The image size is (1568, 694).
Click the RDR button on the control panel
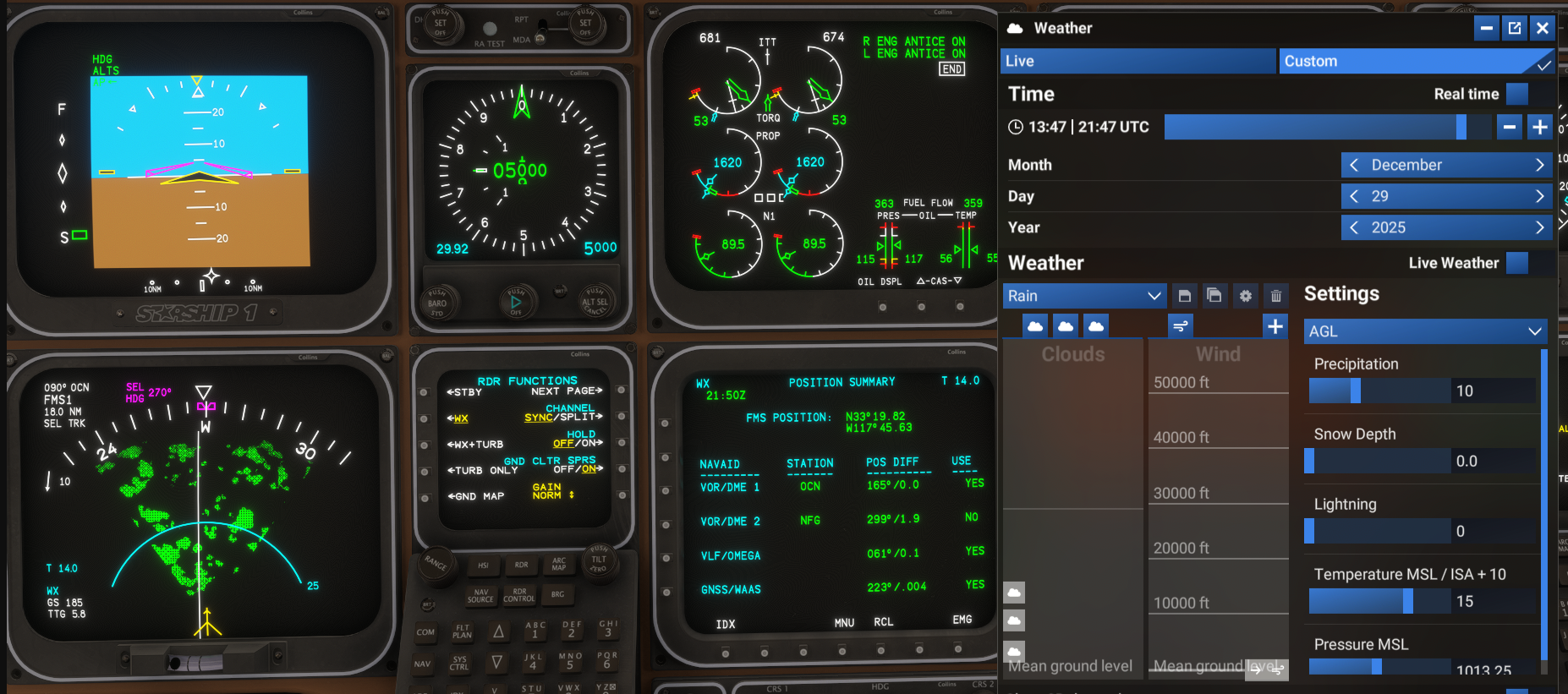521,565
